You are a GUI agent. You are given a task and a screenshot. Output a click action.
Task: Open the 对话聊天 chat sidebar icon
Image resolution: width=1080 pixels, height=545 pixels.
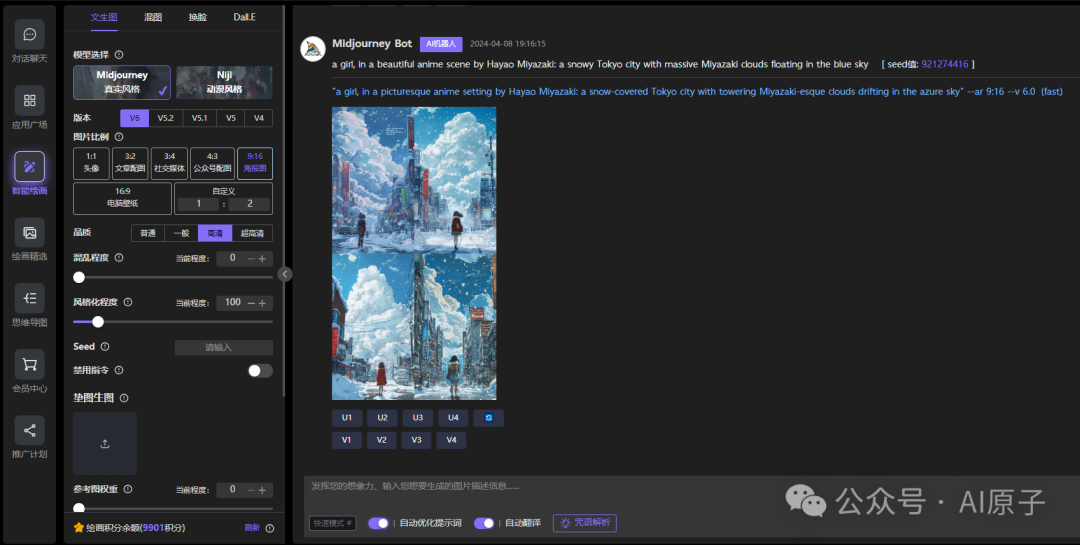[30, 34]
